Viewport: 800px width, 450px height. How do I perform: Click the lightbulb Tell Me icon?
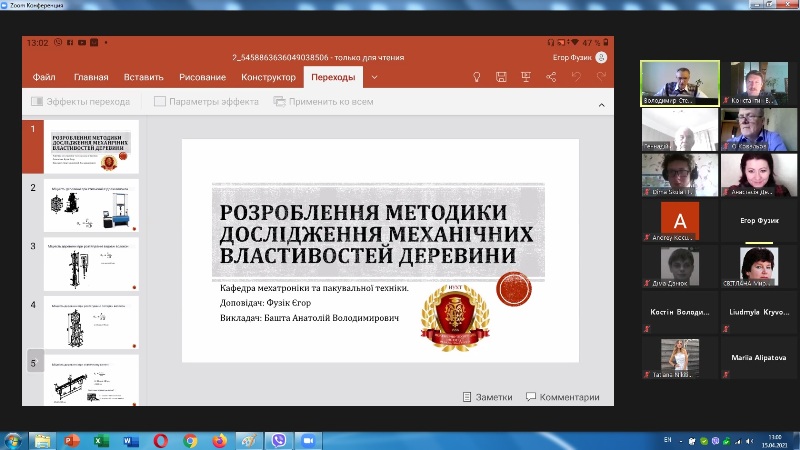pos(477,77)
